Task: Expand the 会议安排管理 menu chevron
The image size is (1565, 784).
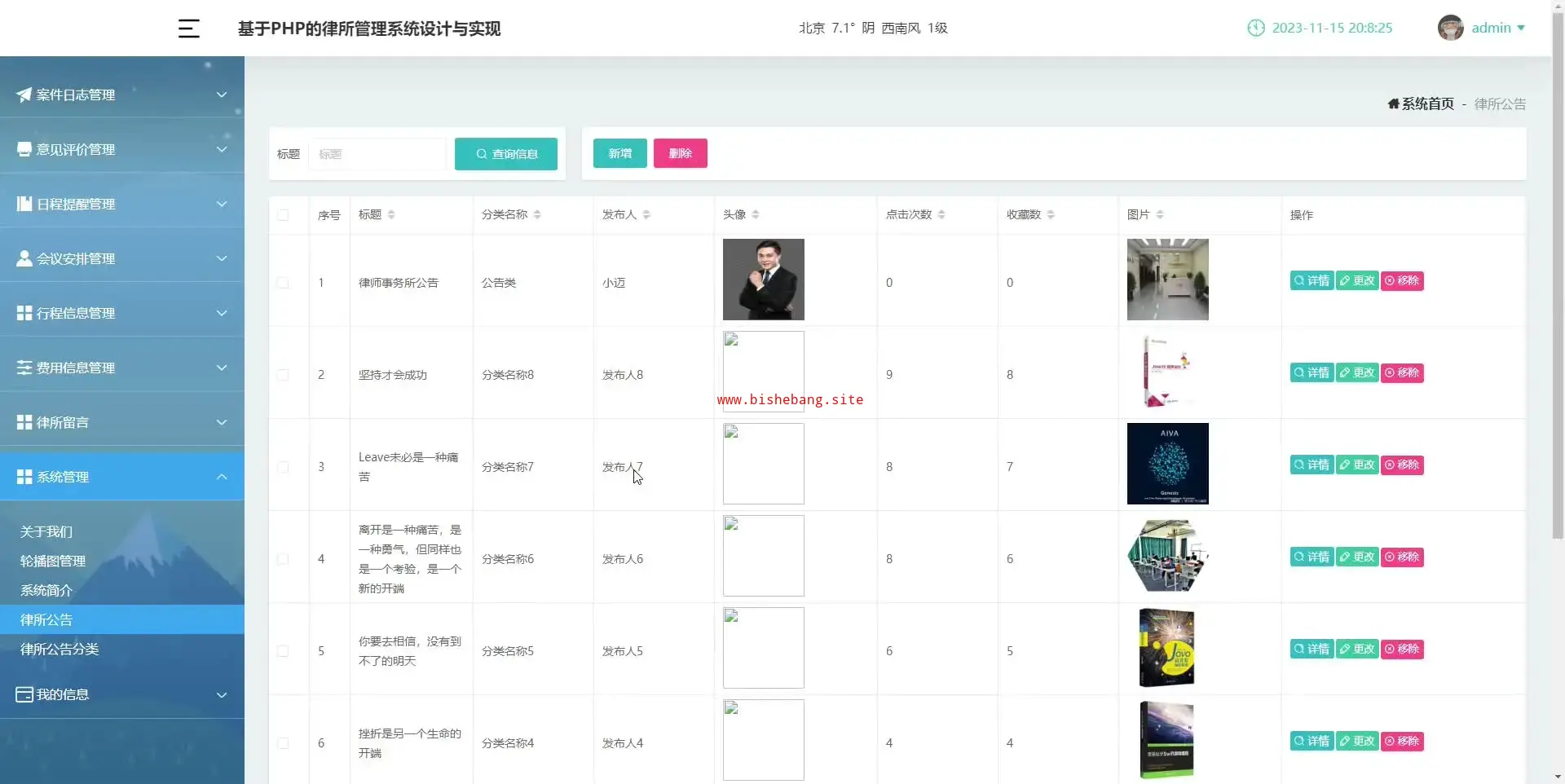Action: click(222, 258)
